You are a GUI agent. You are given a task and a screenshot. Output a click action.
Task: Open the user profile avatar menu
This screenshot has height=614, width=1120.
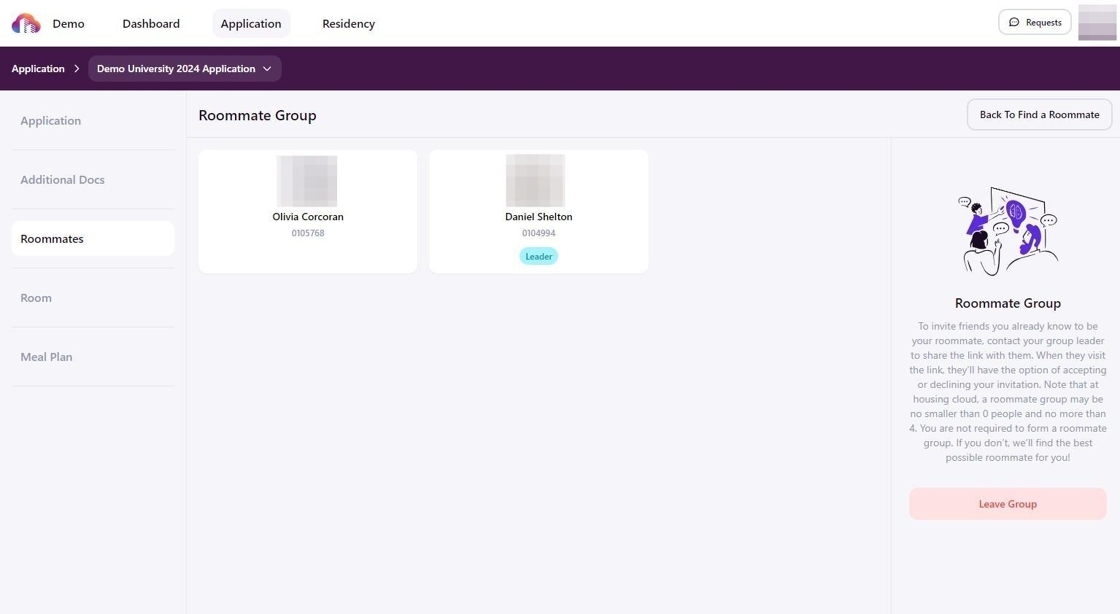1097,23
